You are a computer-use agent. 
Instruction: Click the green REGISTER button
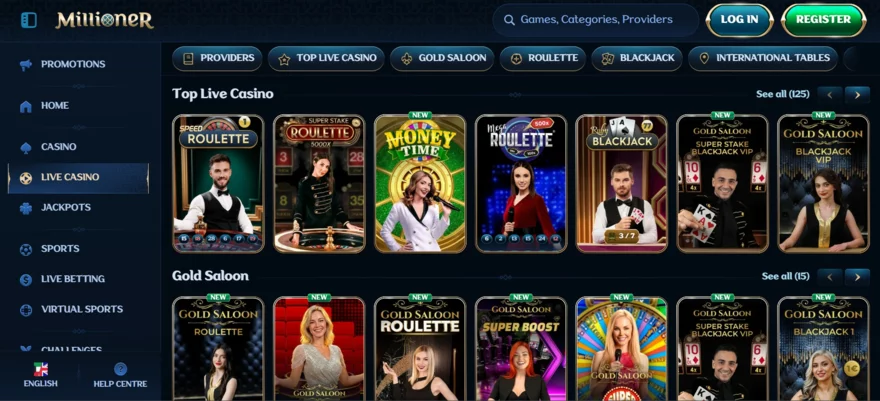pyautogui.click(x=823, y=20)
